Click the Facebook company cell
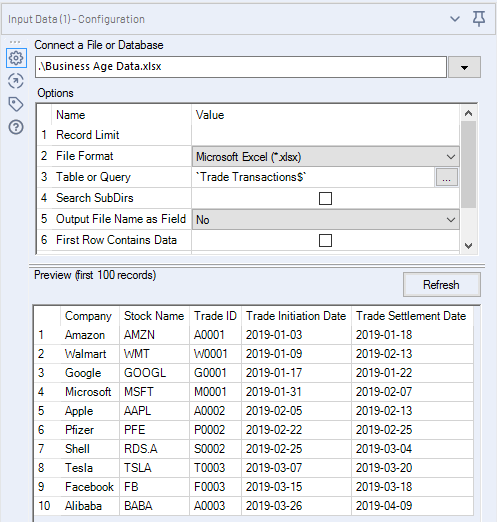This screenshot has height=522, width=497. click(89, 487)
